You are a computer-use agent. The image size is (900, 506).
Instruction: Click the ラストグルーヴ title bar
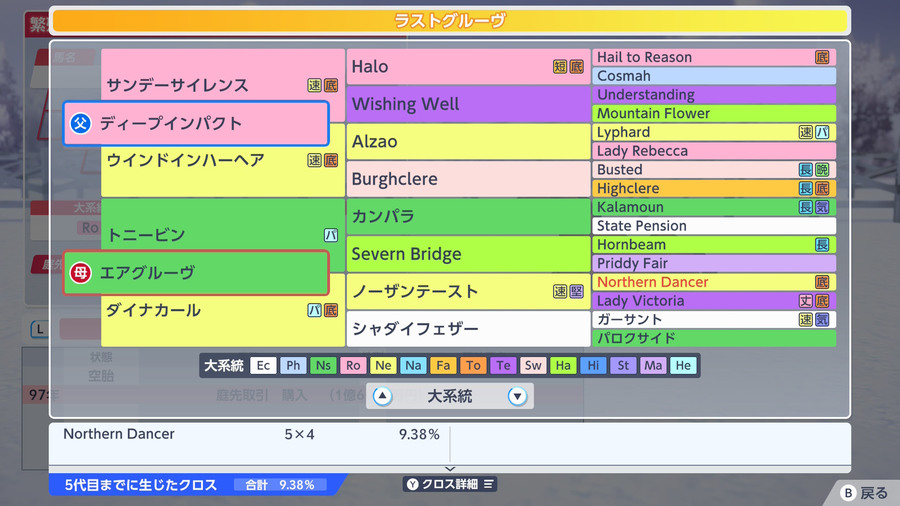coord(450,21)
